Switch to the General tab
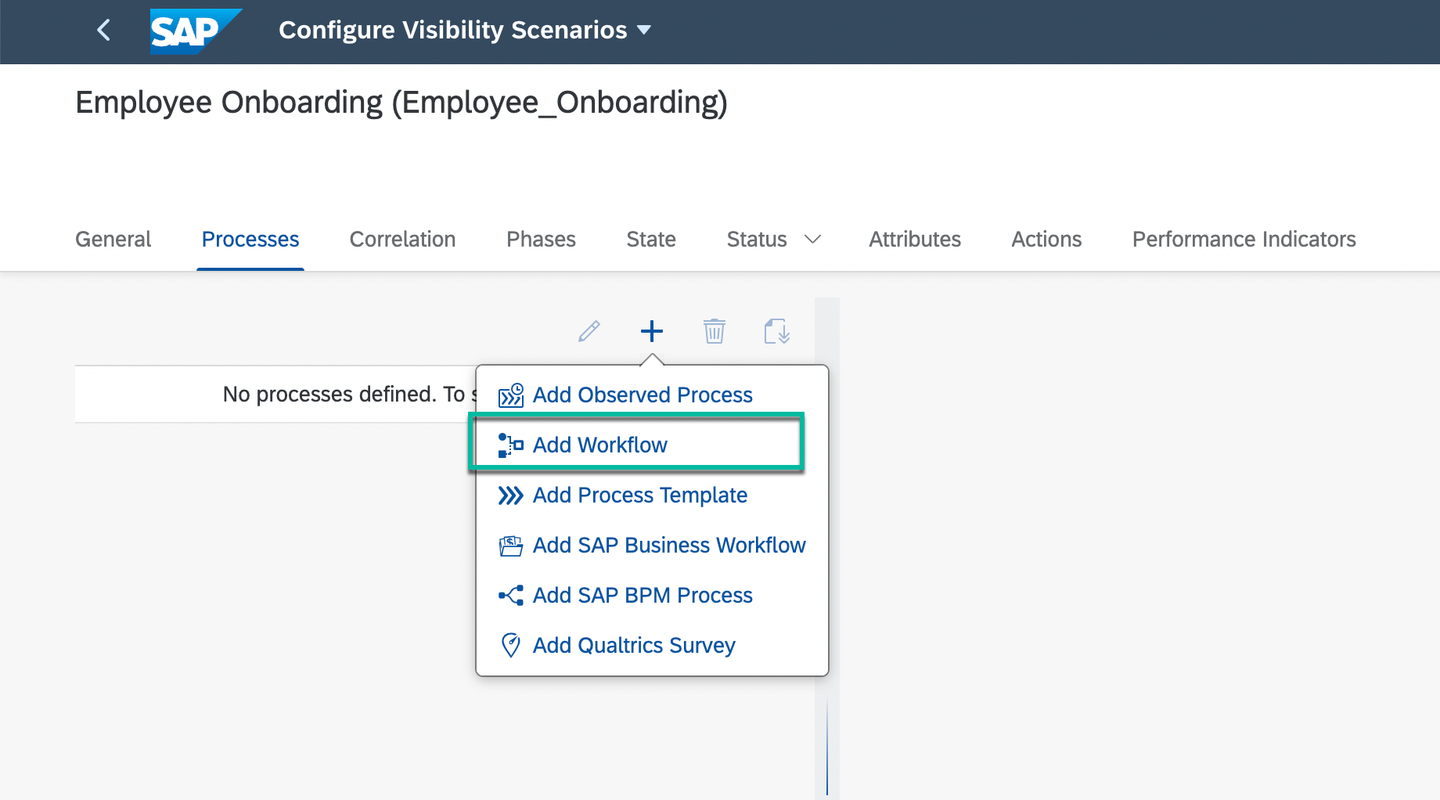 113,239
